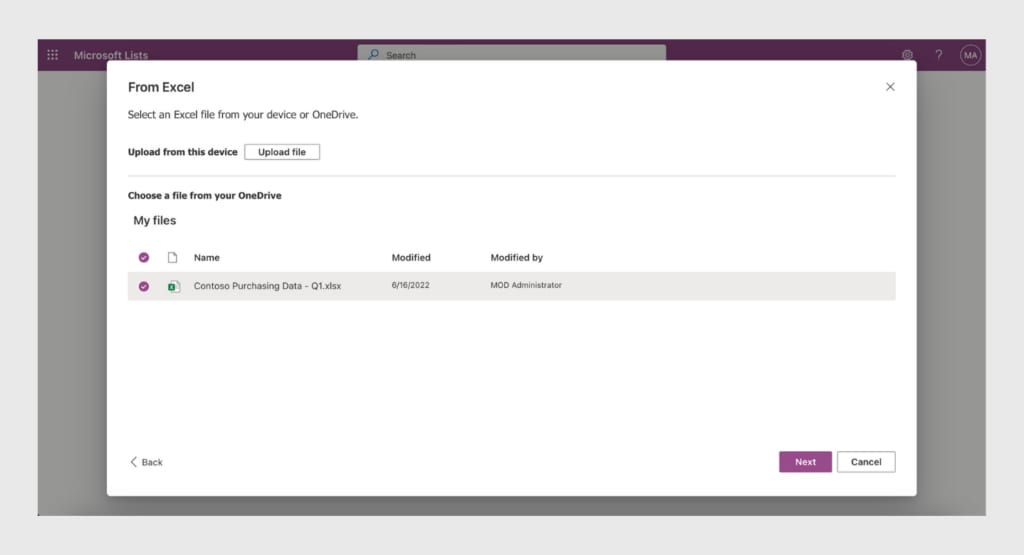Deselect the Contoso Purchasing Data row checkmark
1024x555 pixels.
(144, 286)
